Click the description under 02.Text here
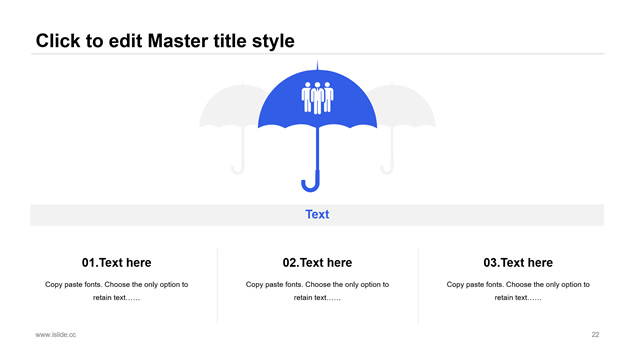 point(318,291)
